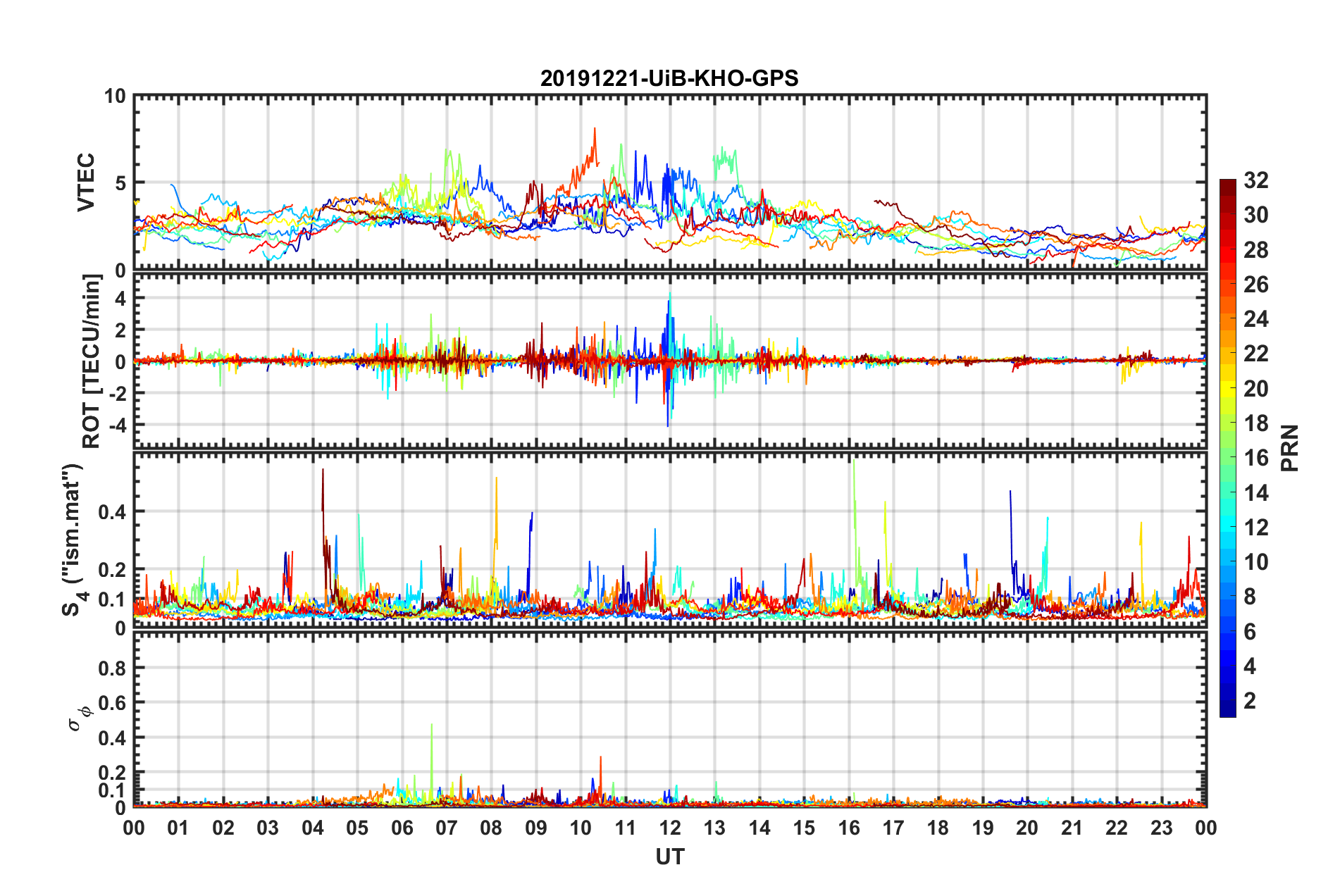The image size is (1340, 896).
Task: Select tick 16 on the PRN colorbar
Action: [x=1255, y=458]
